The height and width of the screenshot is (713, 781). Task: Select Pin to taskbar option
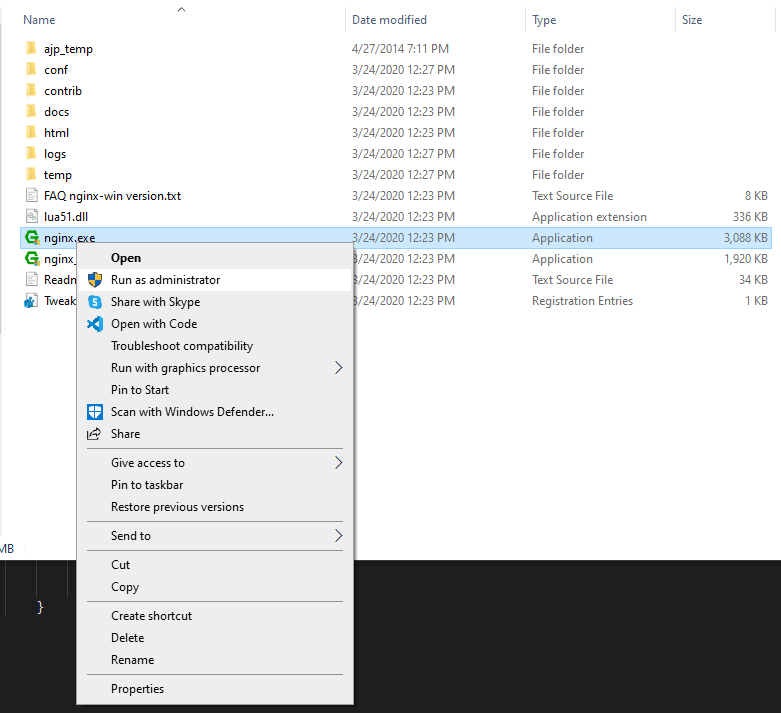tap(147, 485)
